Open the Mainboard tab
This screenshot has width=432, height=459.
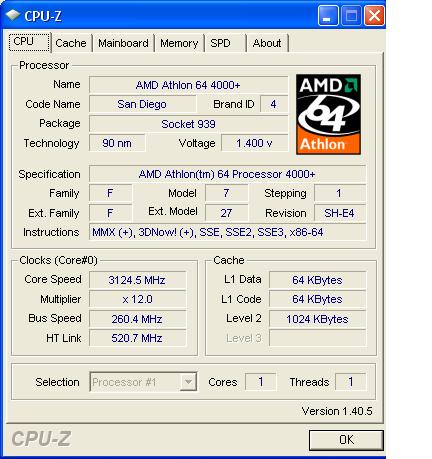123,43
